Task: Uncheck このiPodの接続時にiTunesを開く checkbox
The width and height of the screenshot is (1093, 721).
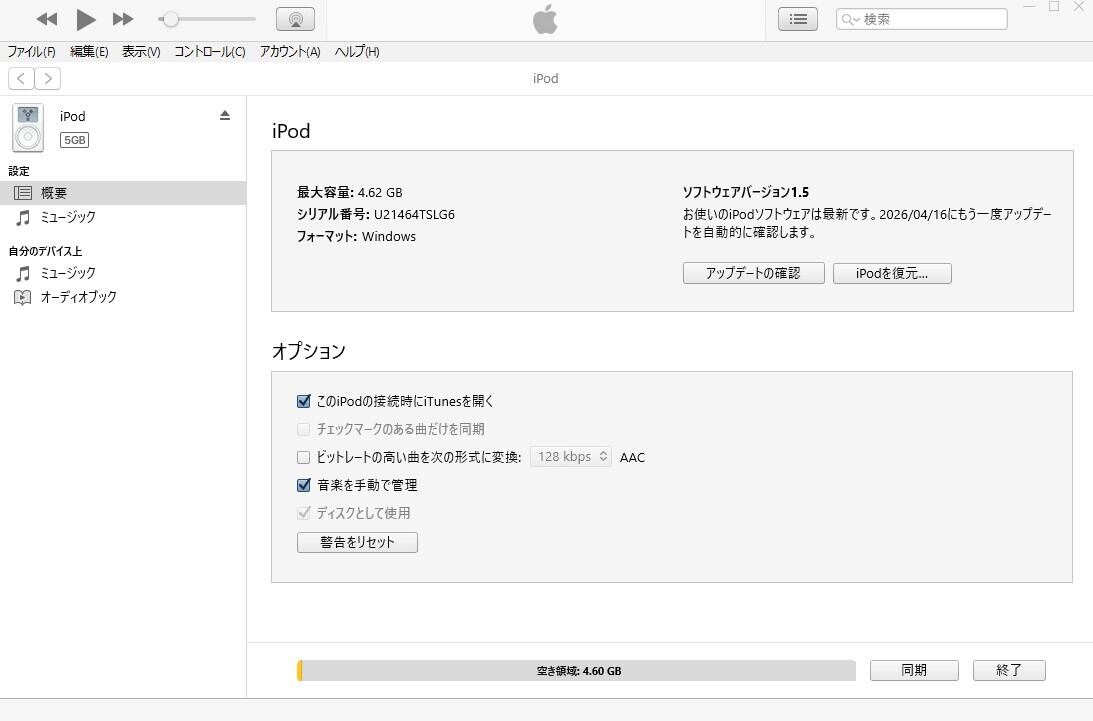Action: [304, 401]
